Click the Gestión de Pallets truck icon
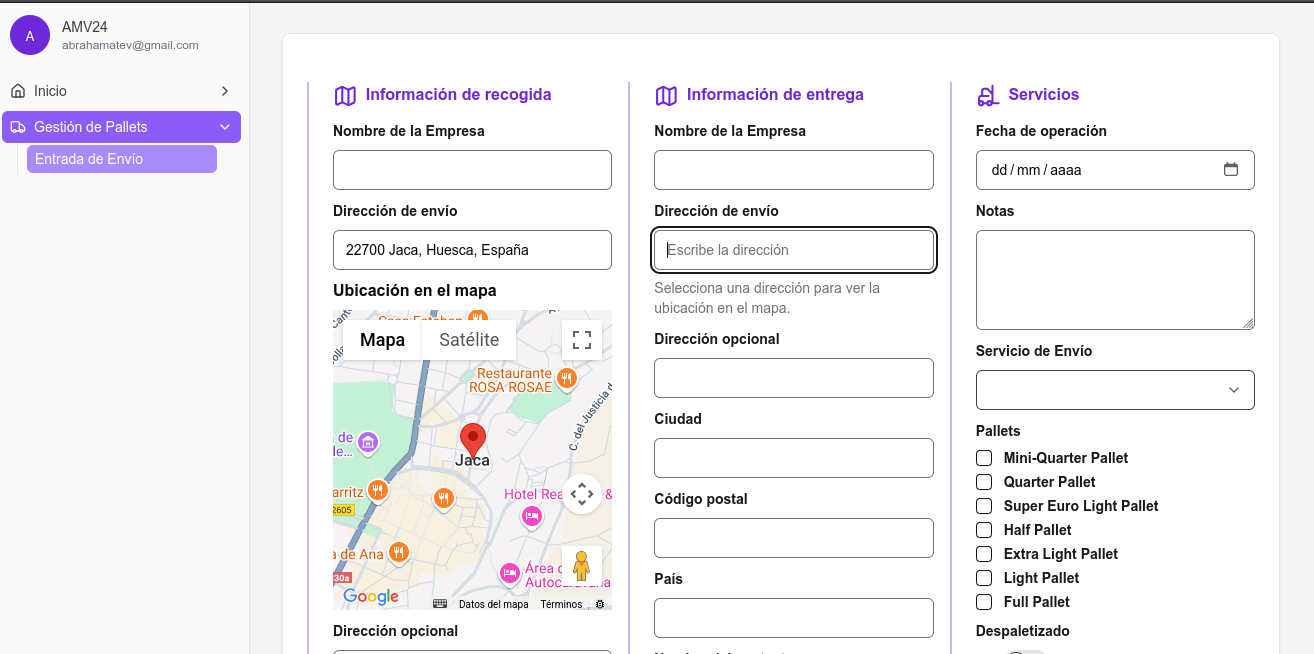 [x=18, y=127]
